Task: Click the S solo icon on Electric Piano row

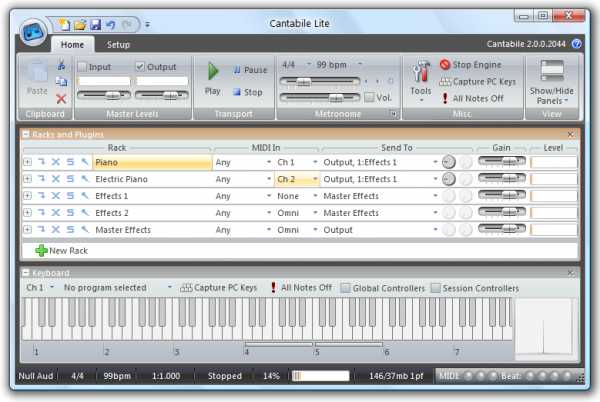Action: pyautogui.click(x=70, y=179)
